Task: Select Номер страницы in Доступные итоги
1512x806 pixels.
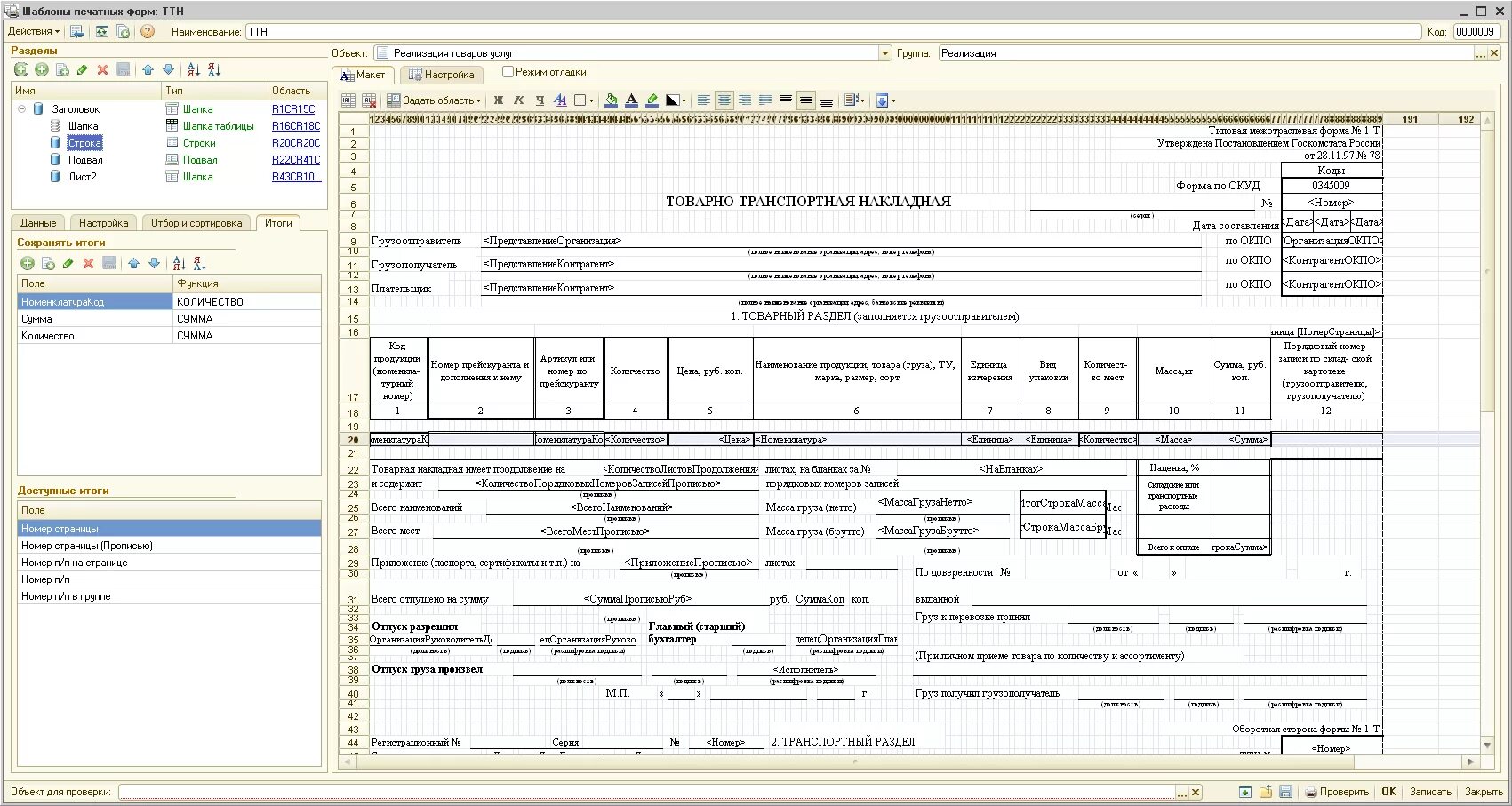Action: click(169, 529)
